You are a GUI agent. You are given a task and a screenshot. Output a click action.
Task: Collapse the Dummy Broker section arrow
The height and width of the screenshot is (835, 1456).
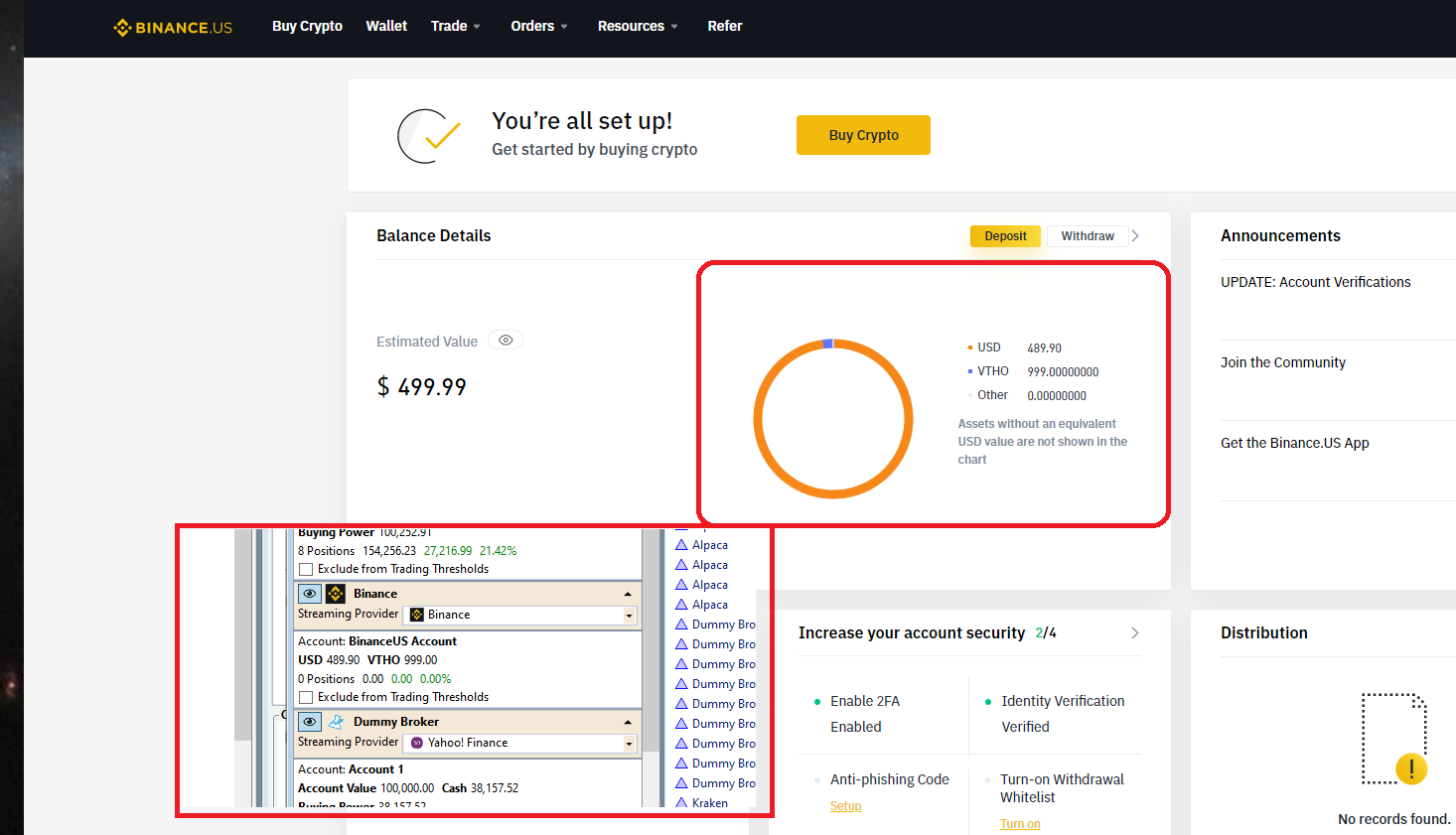coord(628,722)
